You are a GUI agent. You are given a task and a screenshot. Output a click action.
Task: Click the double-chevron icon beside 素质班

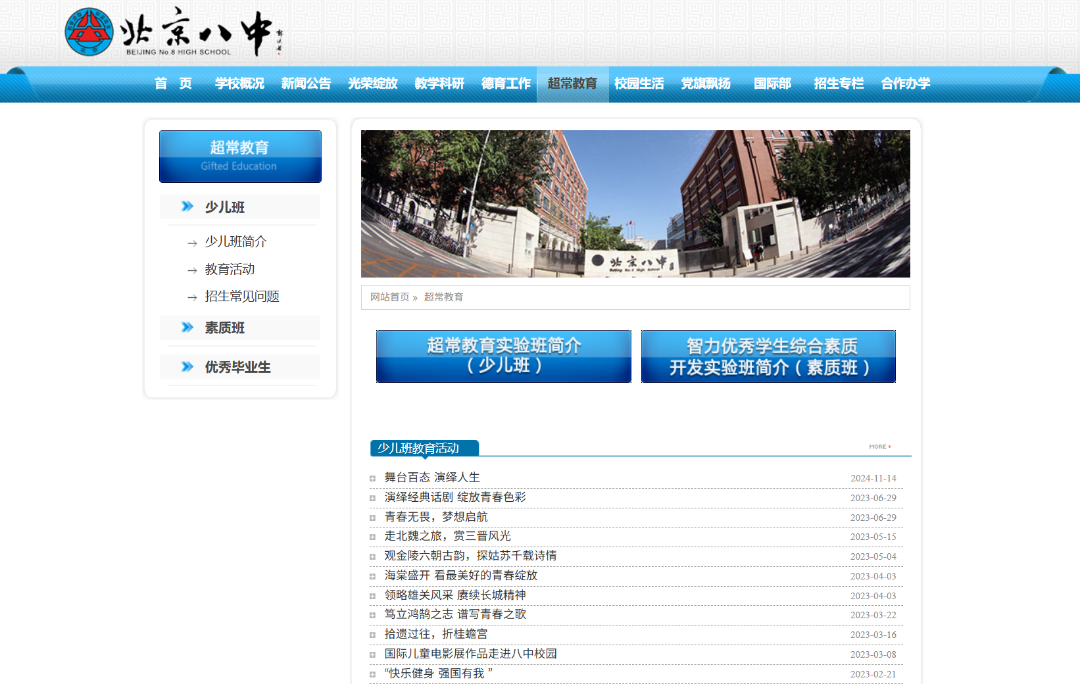pyautogui.click(x=187, y=327)
